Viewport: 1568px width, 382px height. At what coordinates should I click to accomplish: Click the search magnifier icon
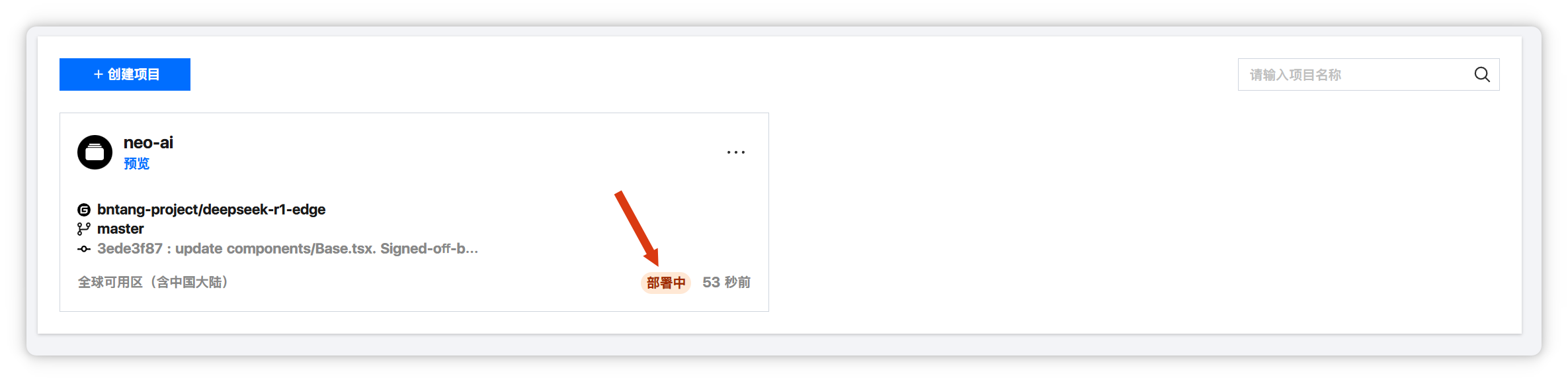coord(1482,75)
